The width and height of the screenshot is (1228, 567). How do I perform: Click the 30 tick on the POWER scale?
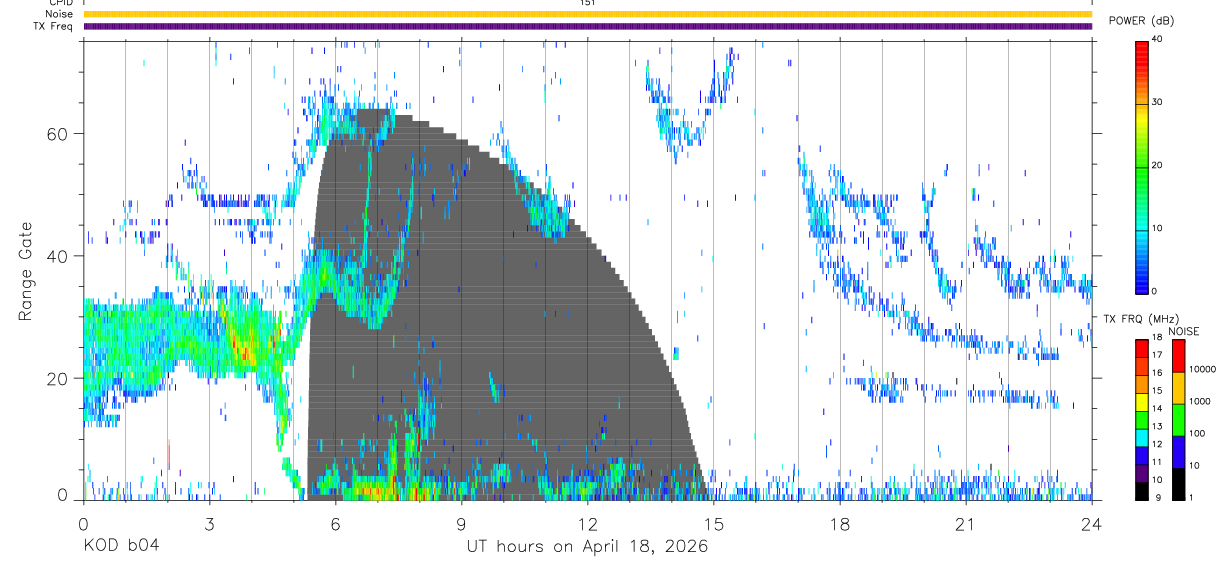(1159, 102)
